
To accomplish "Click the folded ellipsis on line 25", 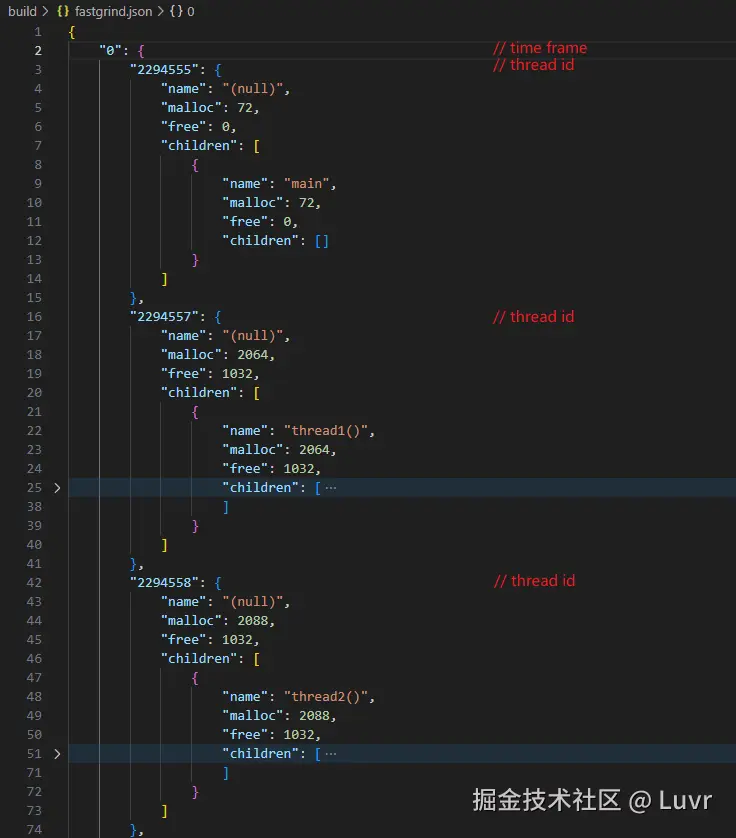I will point(331,488).
